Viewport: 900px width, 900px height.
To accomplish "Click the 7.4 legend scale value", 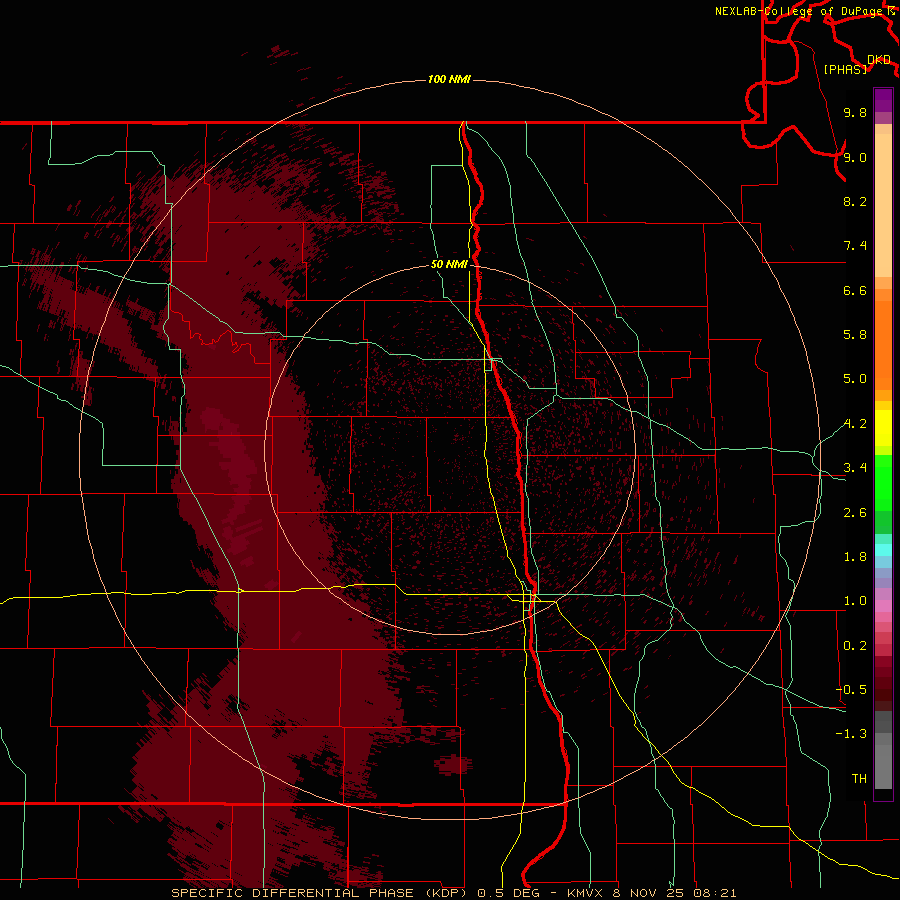I will 855,246.
